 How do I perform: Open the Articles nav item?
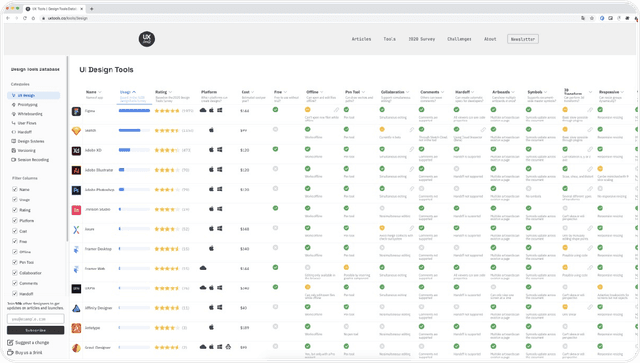362,39
